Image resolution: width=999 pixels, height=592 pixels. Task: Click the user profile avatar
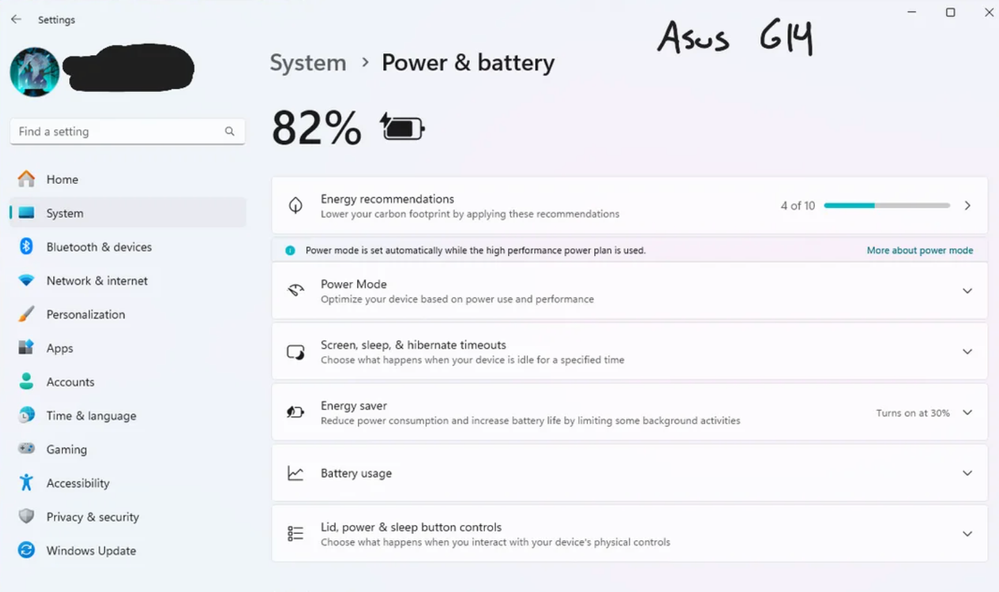click(34, 72)
